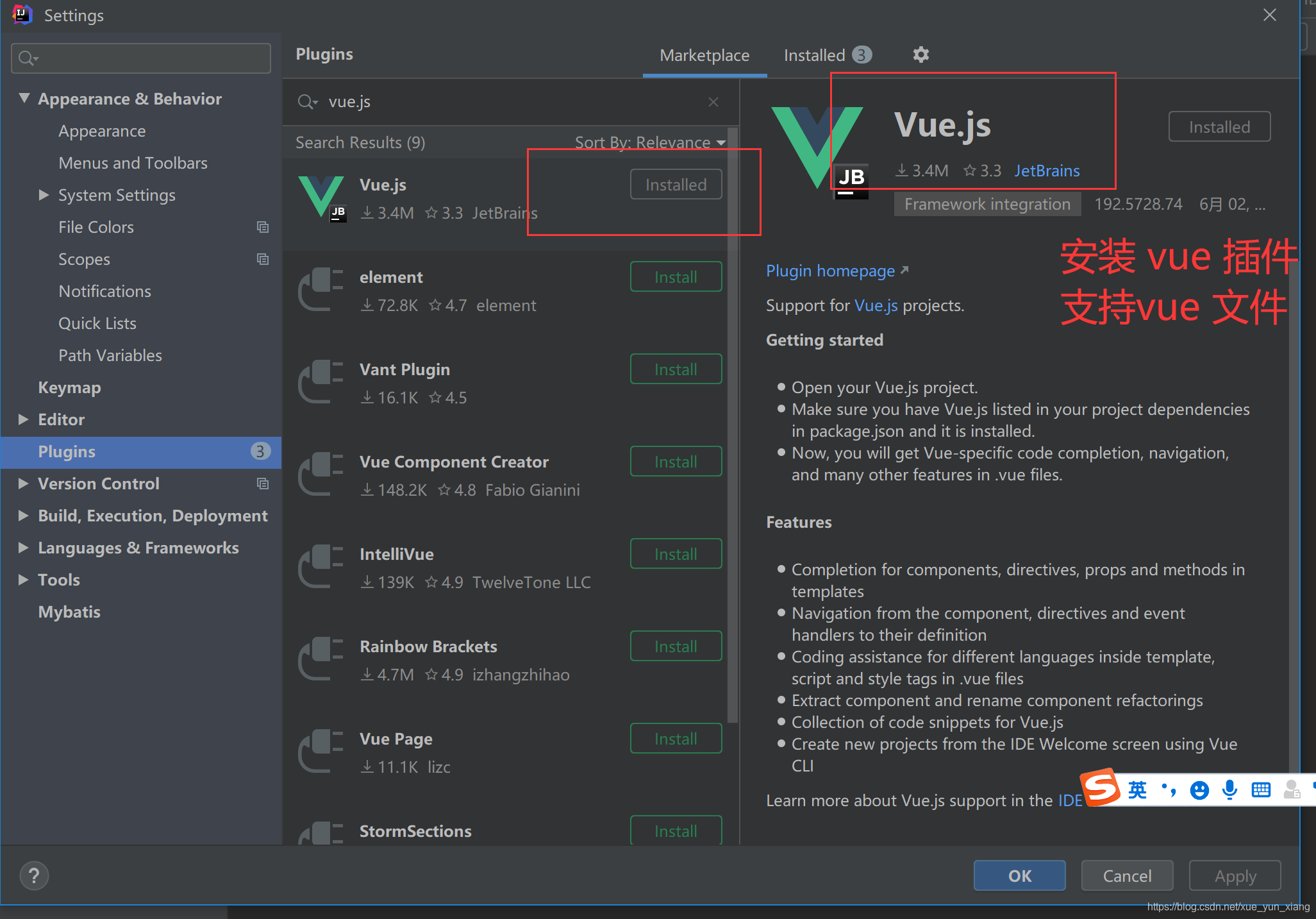The width and height of the screenshot is (1316, 919).
Task: Collapse the Appearance & Behavior section
Action: 24,99
